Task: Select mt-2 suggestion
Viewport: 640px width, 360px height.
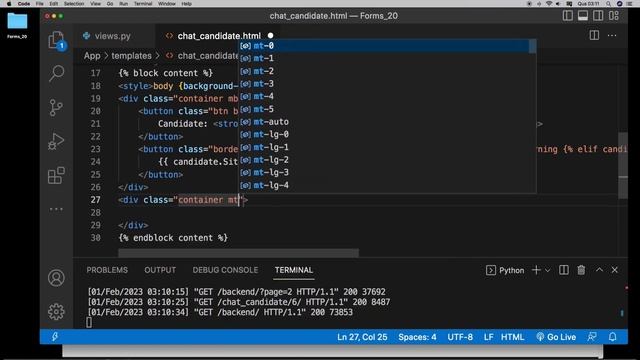Action: coord(384,71)
